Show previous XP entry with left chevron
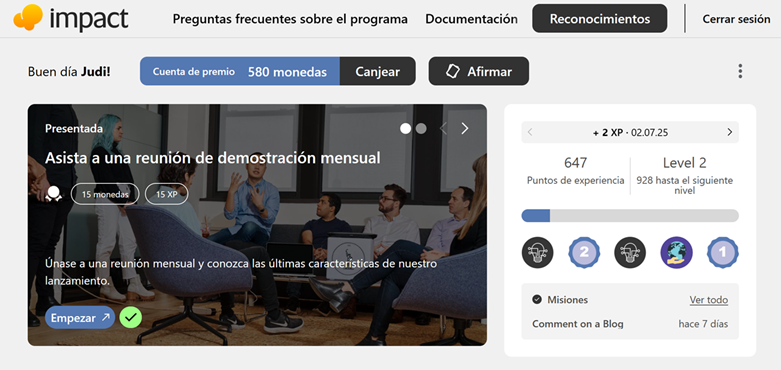Image resolution: width=781 pixels, height=370 pixels. tap(530, 132)
